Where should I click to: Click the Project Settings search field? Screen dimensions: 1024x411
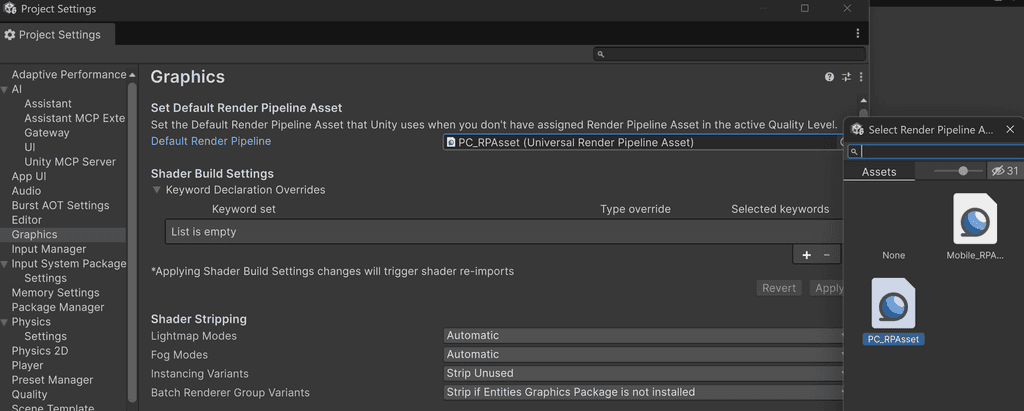(729, 54)
